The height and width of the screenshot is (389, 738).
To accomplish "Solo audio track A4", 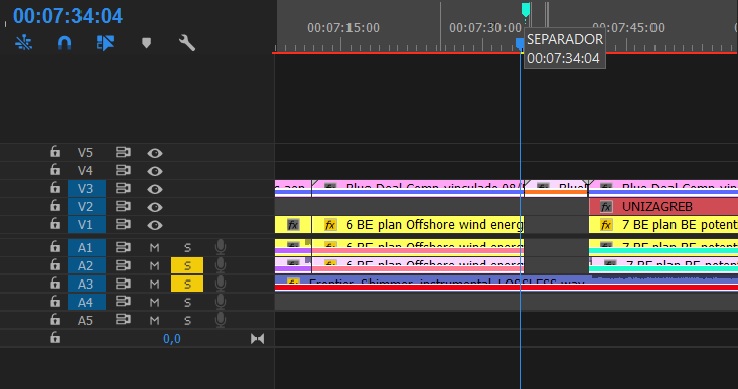I will pyautogui.click(x=187, y=302).
